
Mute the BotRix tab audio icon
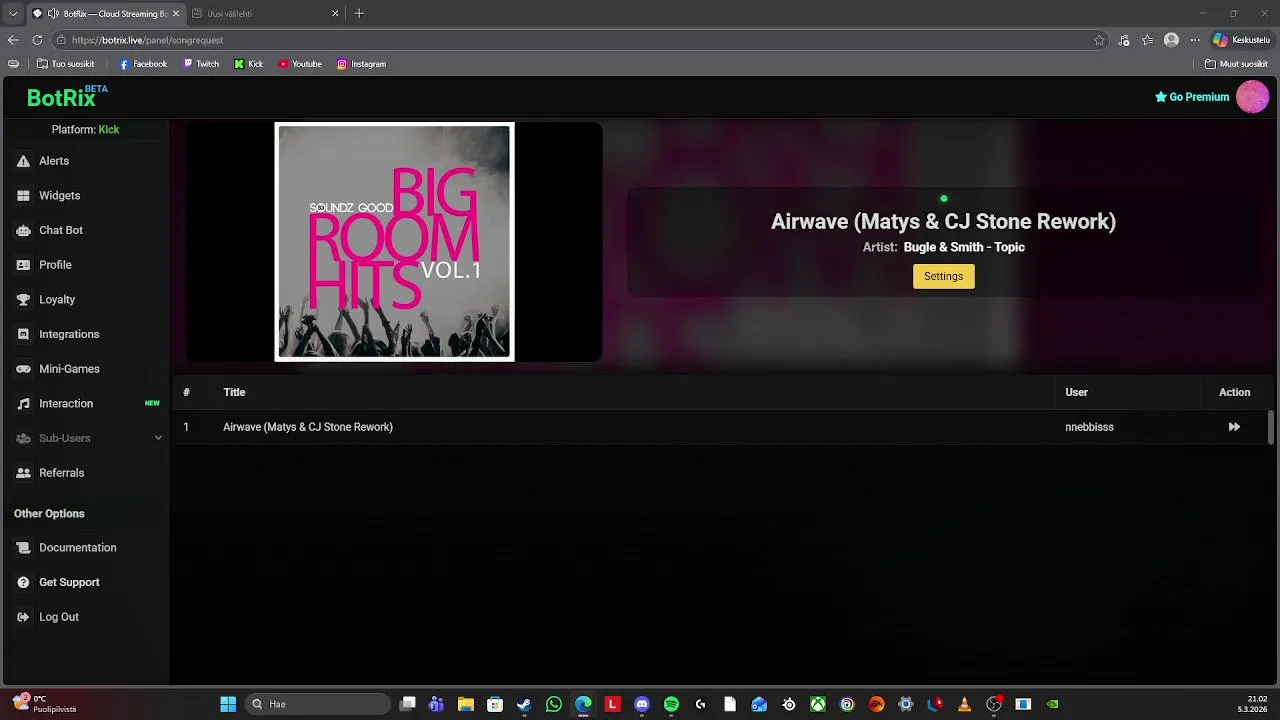(53, 14)
